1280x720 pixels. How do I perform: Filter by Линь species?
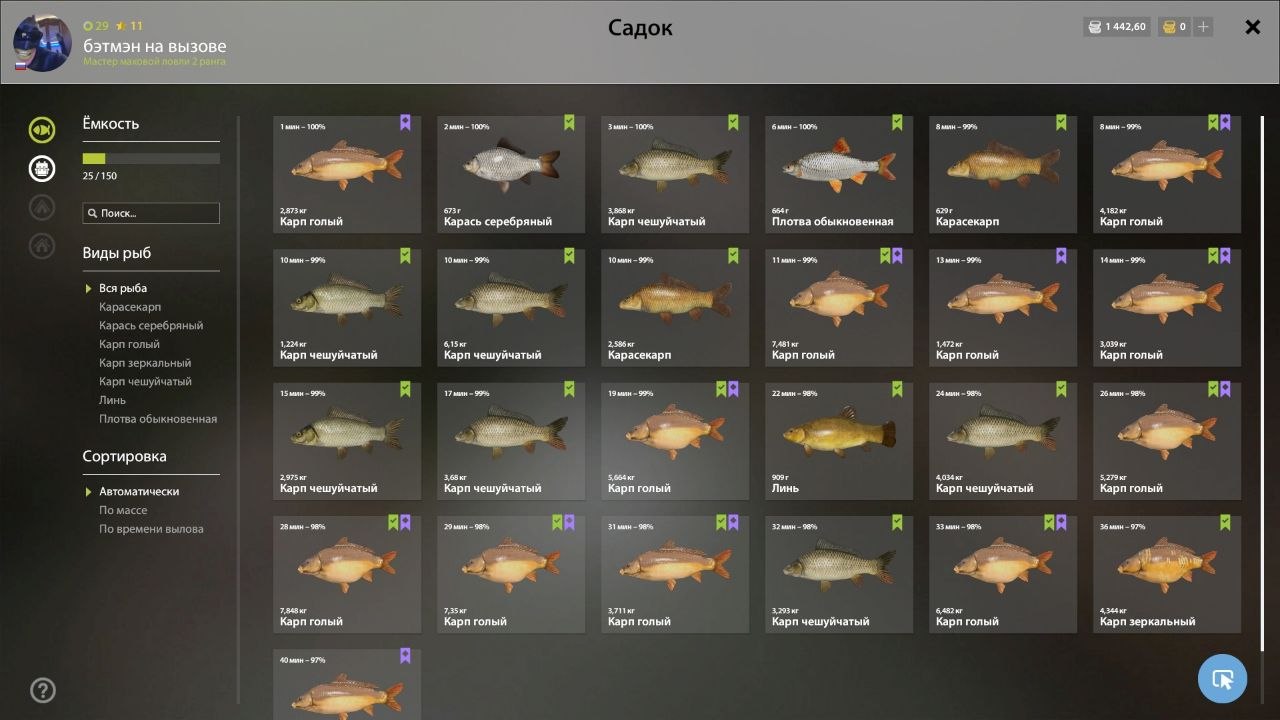pyautogui.click(x=112, y=400)
